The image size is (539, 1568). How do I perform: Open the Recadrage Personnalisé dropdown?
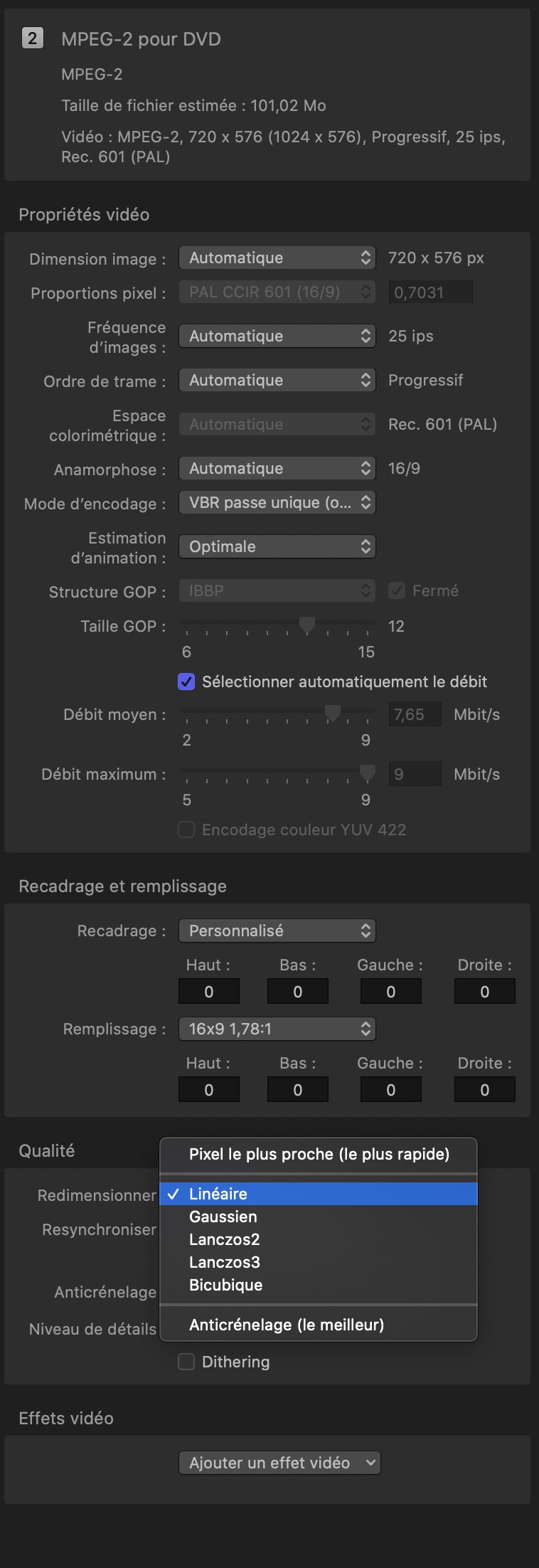tap(277, 931)
